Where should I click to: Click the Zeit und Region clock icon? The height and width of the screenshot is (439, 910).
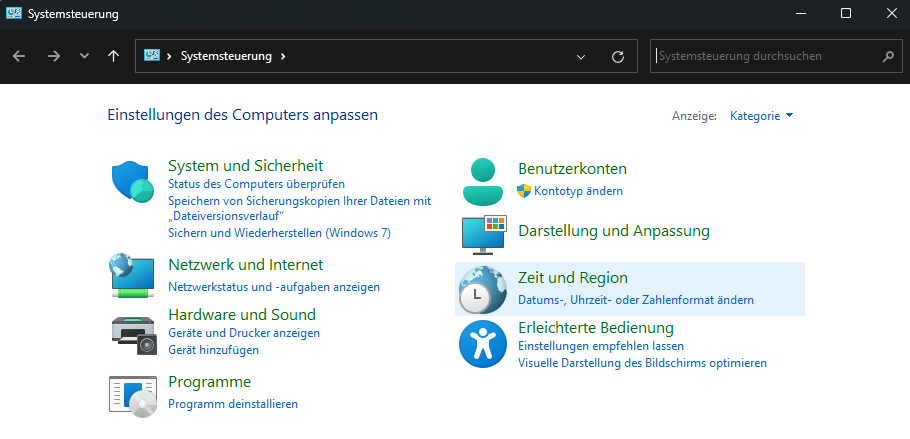[482, 290]
